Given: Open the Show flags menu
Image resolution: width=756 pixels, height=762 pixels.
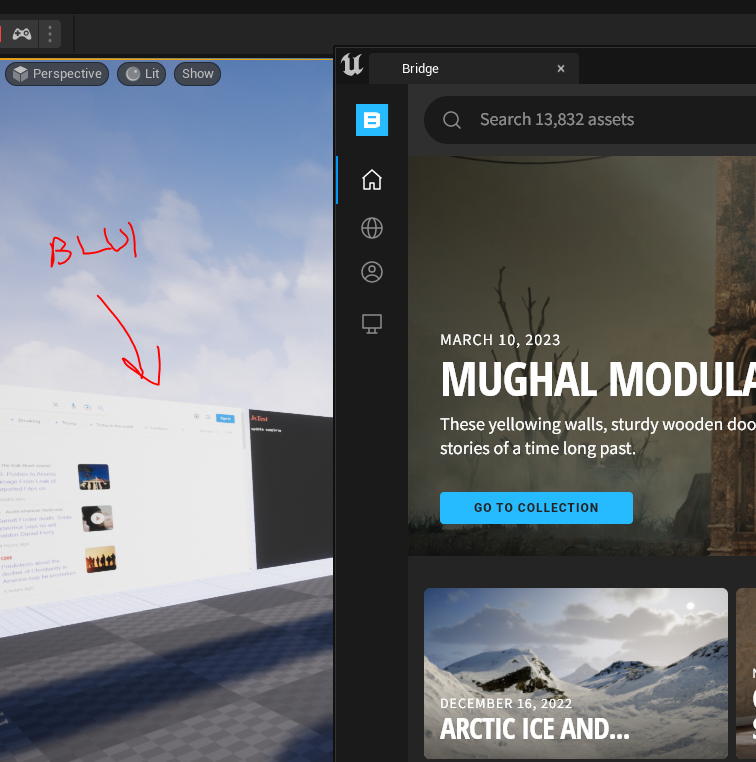Looking at the screenshot, I should tap(197, 74).
